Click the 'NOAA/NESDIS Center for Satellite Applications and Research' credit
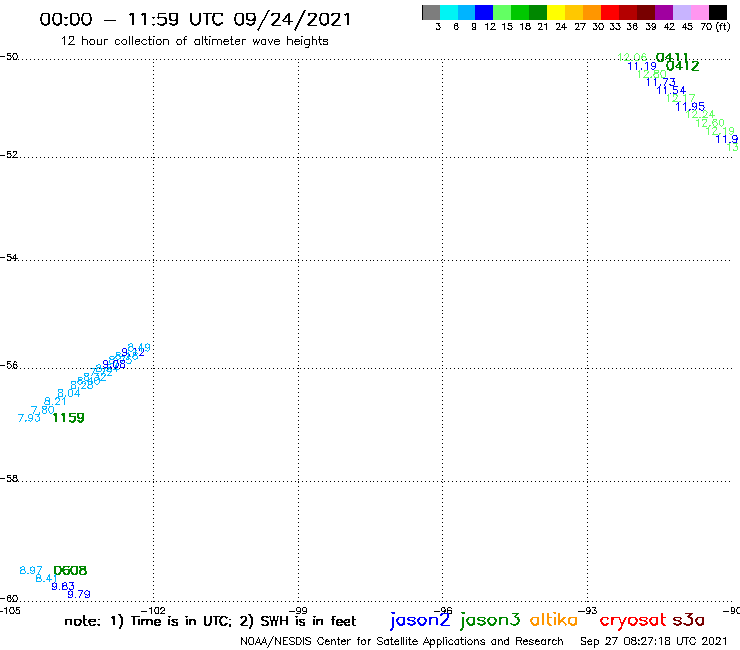This screenshot has height=650, width=740. (402, 642)
